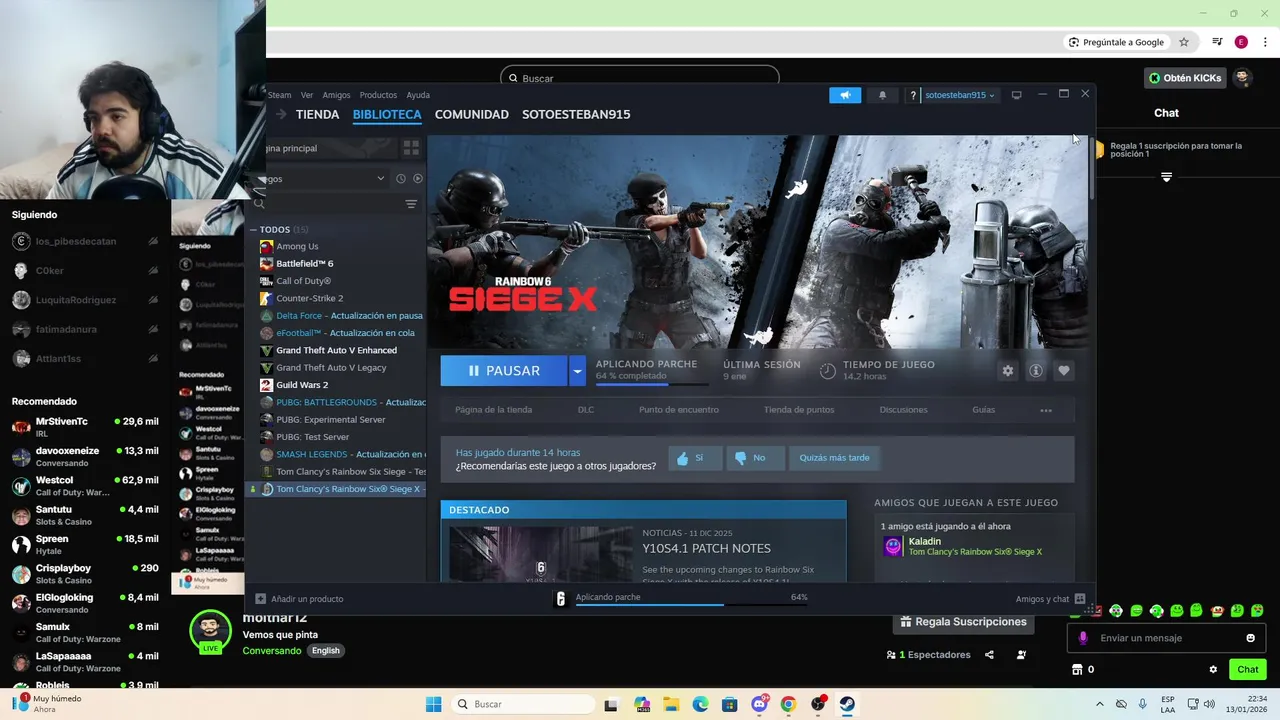Open Ver menu
This screenshot has height=720, width=1280.
(x=307, y=95)
